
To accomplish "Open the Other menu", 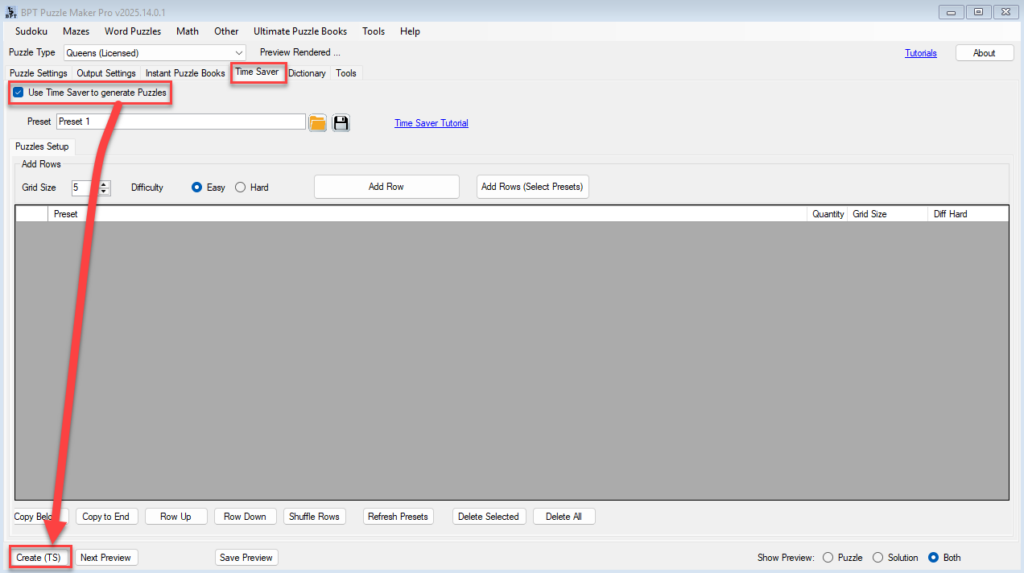I will [x=226, y=31].
